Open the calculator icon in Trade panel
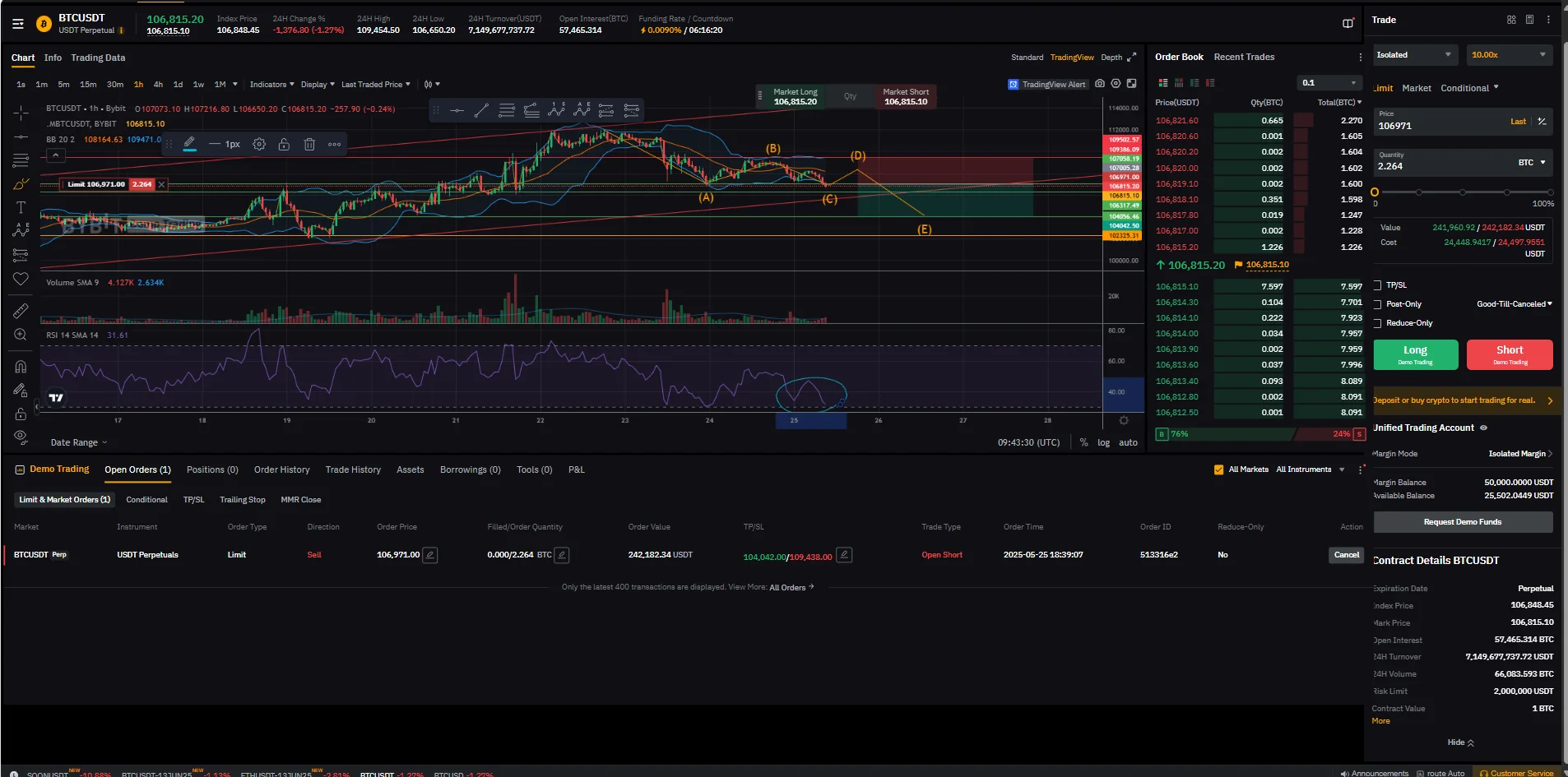 tap(1529, 20)
